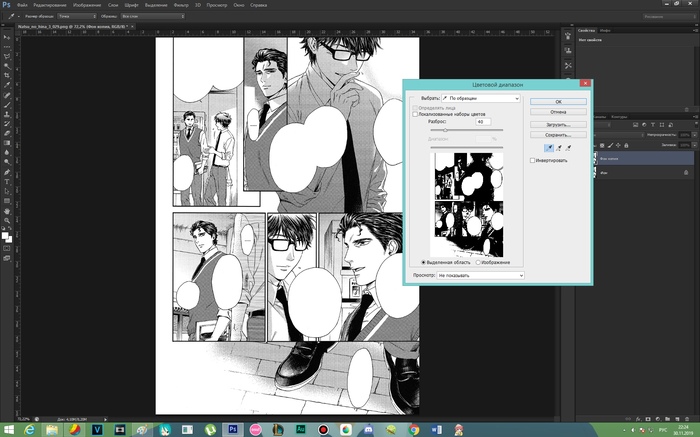This screenshot has width=700, height=437.
Task: Choose the plain sample eyedropper in dialog
Action: [x=549, y=148]
